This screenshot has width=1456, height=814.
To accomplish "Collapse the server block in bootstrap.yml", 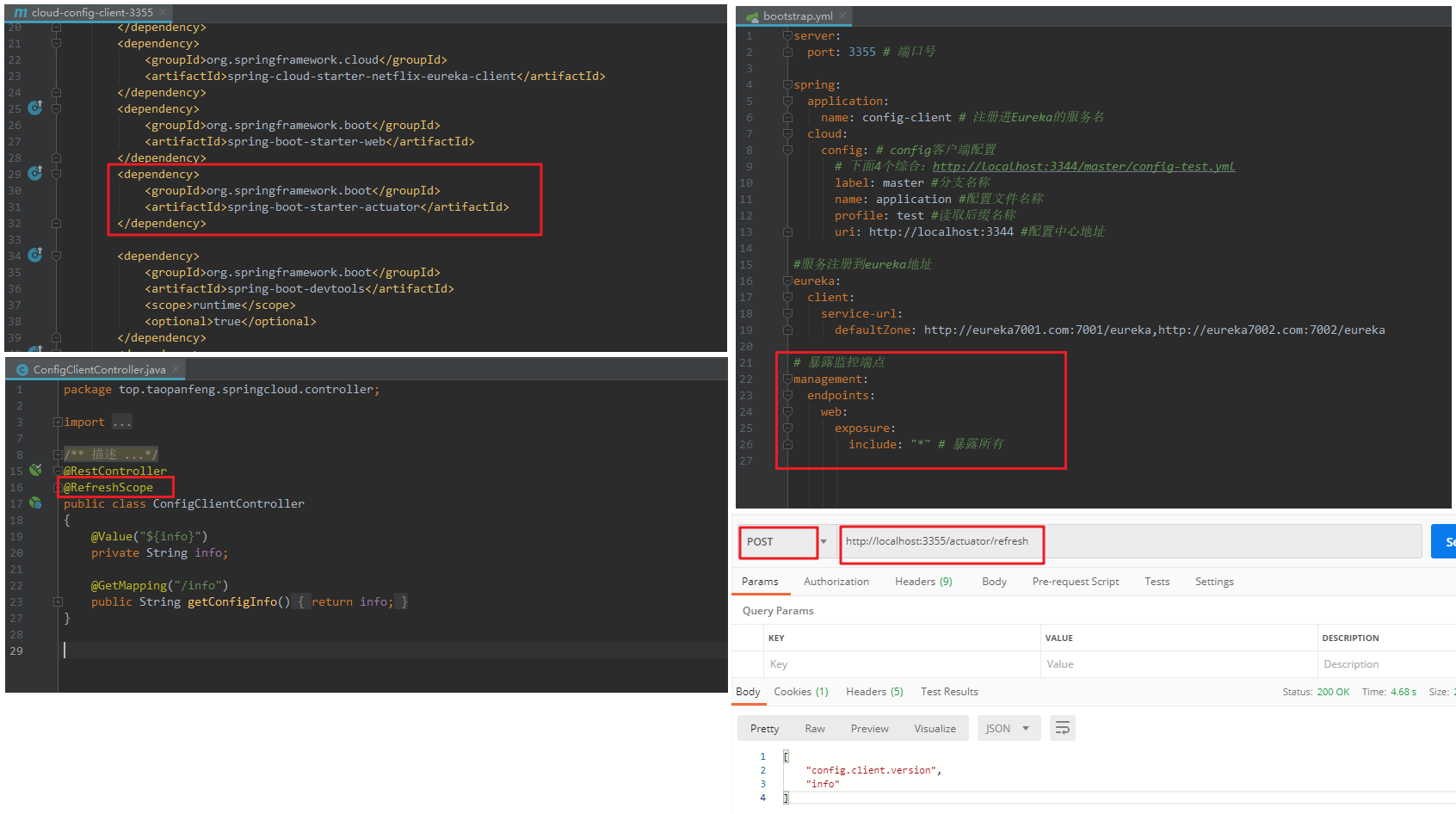I will click(787, 35).
